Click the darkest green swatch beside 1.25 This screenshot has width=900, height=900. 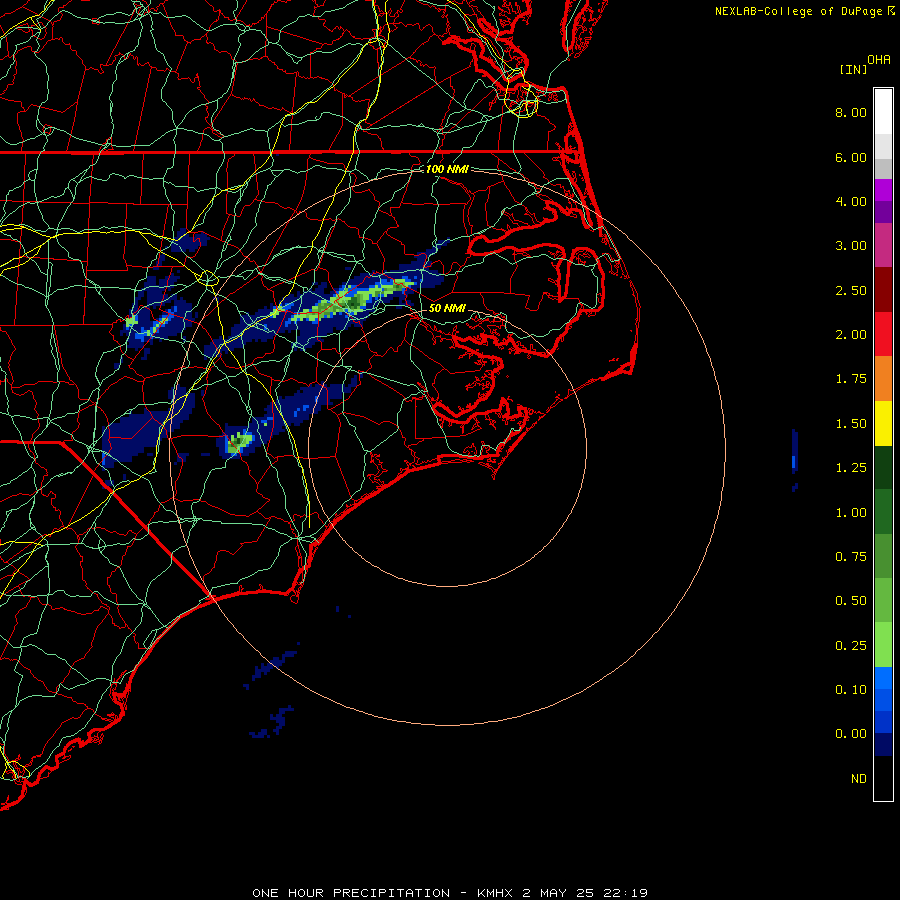coord(883,467)
